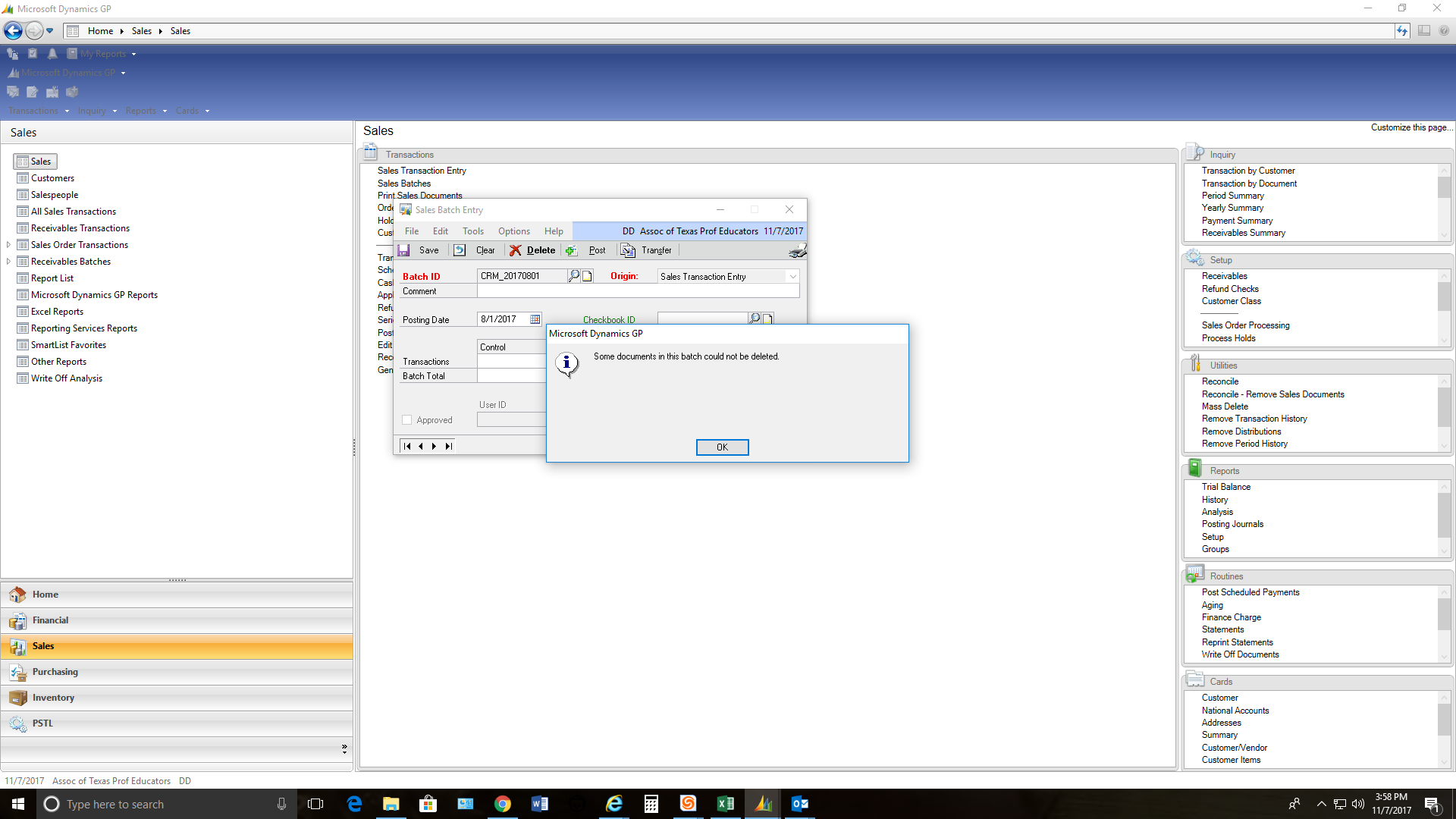Open National Accounts card
Image resolution: width=1456 pixels, height=819 pixels.
[x=1235, y=711]
